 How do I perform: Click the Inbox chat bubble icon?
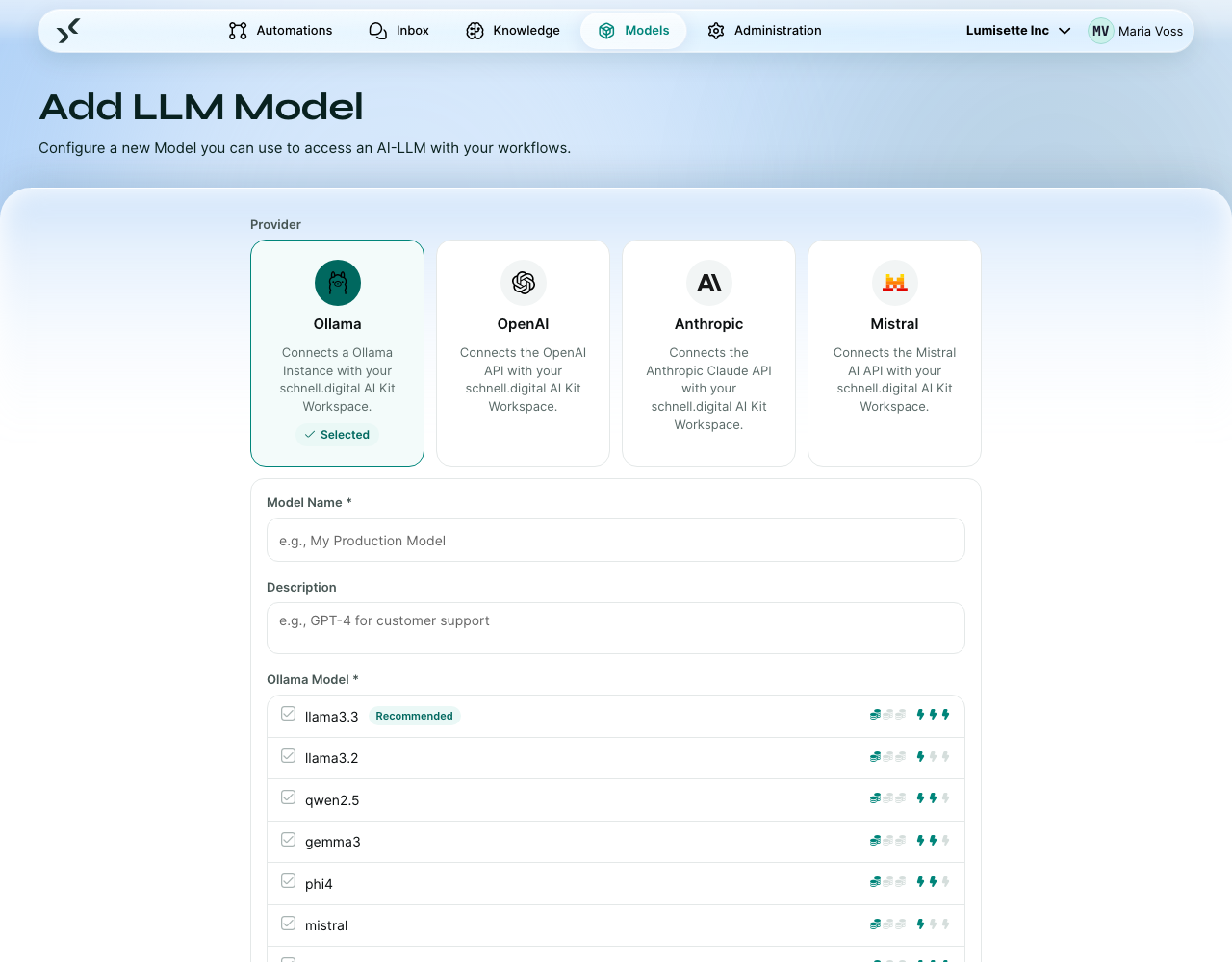pos(378,31)
